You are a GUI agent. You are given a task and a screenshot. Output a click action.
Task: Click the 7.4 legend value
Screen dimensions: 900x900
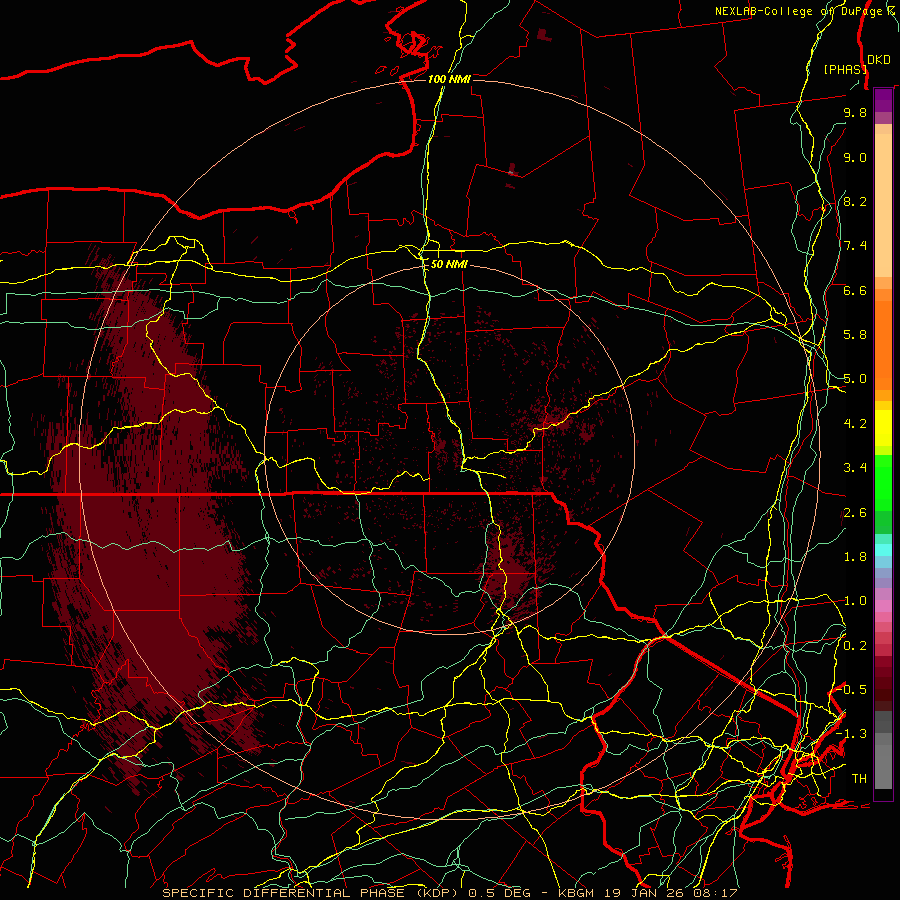coord(855,246)
